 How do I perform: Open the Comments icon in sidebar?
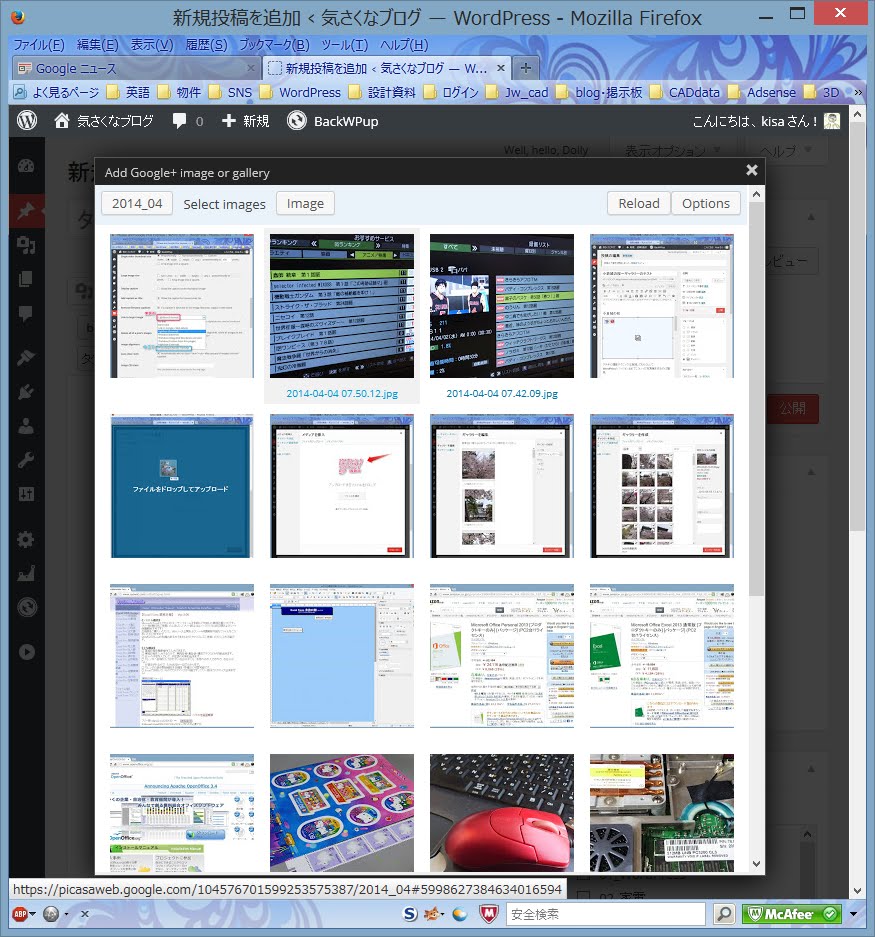(x=26, y=313)
